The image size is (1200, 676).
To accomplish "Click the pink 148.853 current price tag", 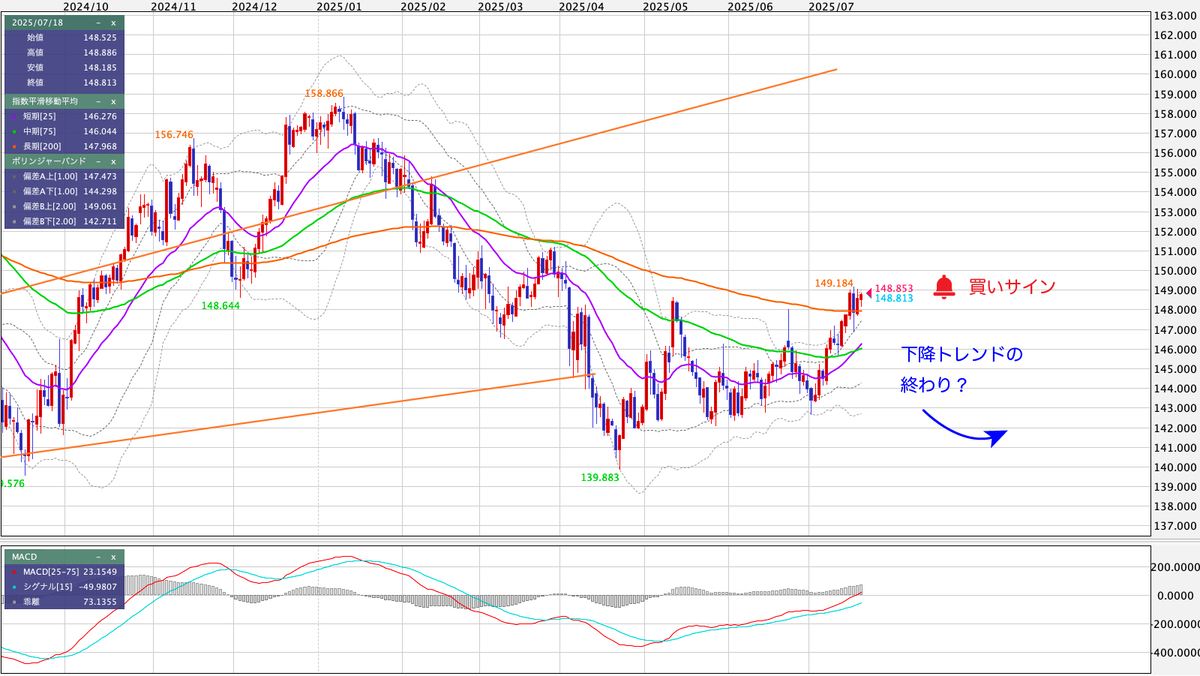I will click(892, 288).
